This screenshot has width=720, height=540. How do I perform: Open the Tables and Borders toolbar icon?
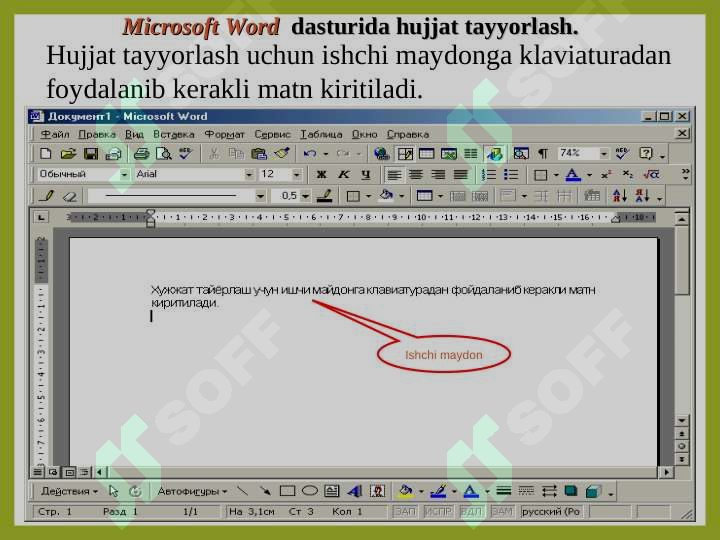[x=405, y=153]
